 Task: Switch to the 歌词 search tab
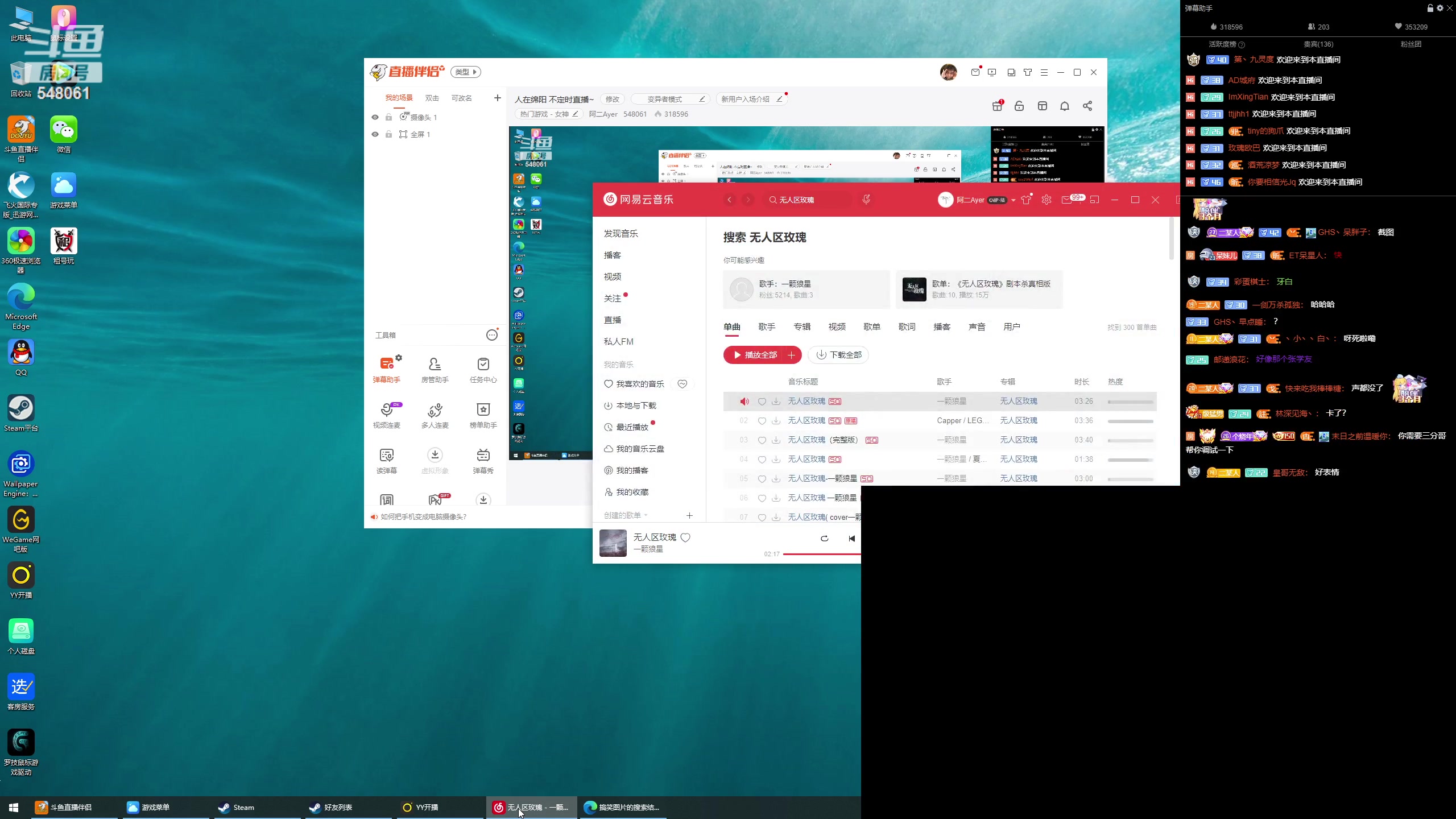tap(907, 326)
